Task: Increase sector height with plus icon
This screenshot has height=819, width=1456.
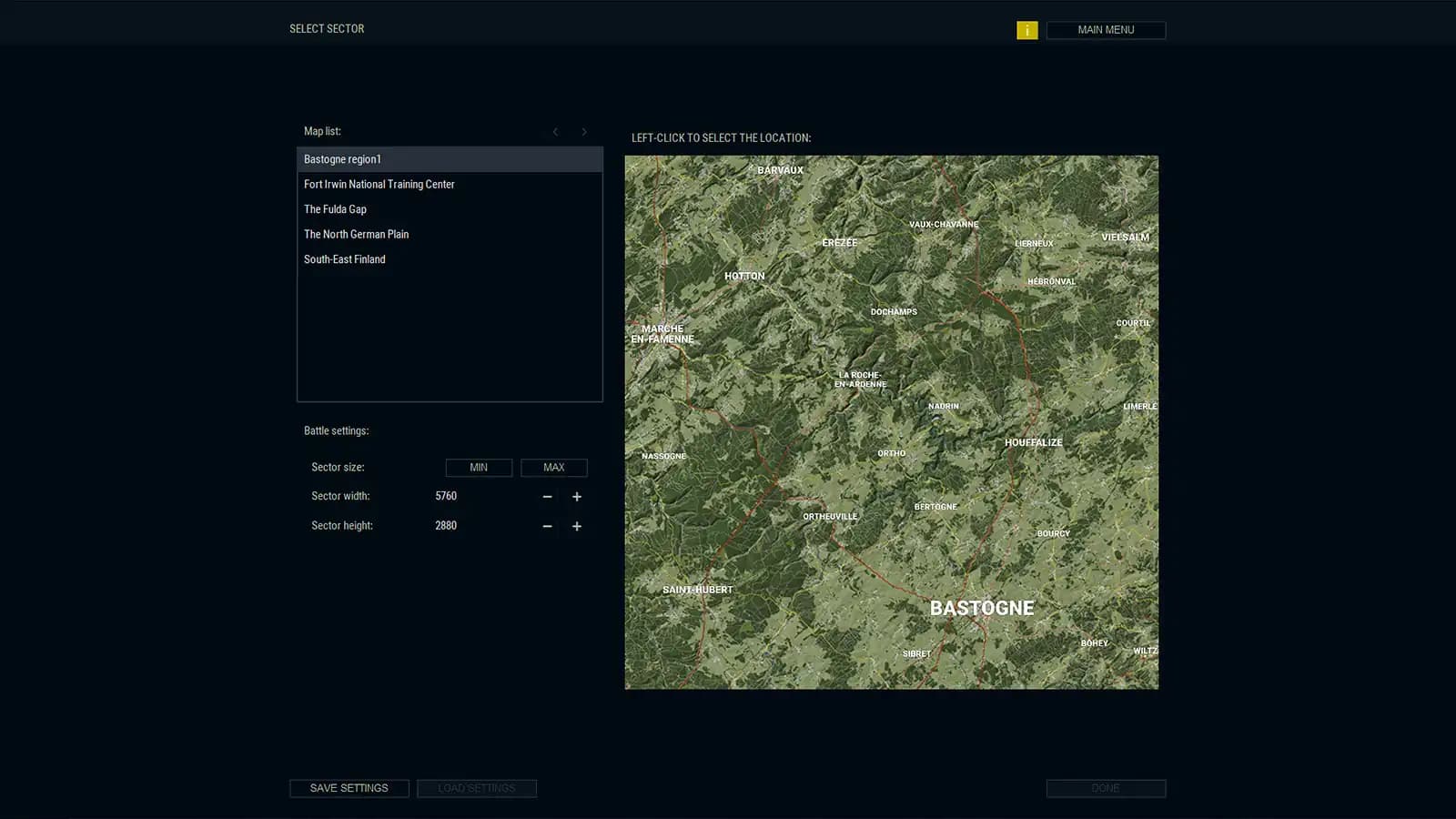Action: [x=576, y=526]
